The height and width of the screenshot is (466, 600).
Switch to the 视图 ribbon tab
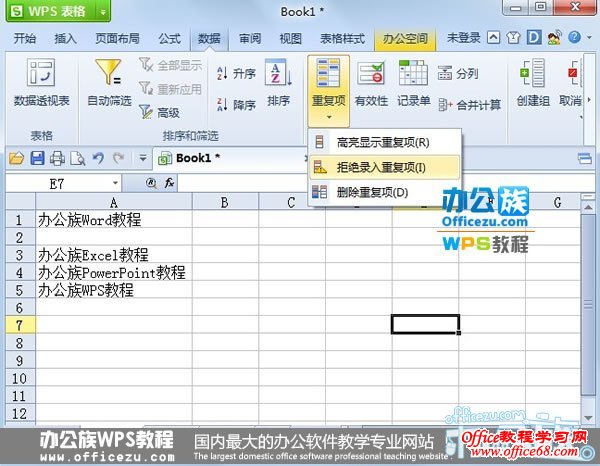(x=290, y=38)
